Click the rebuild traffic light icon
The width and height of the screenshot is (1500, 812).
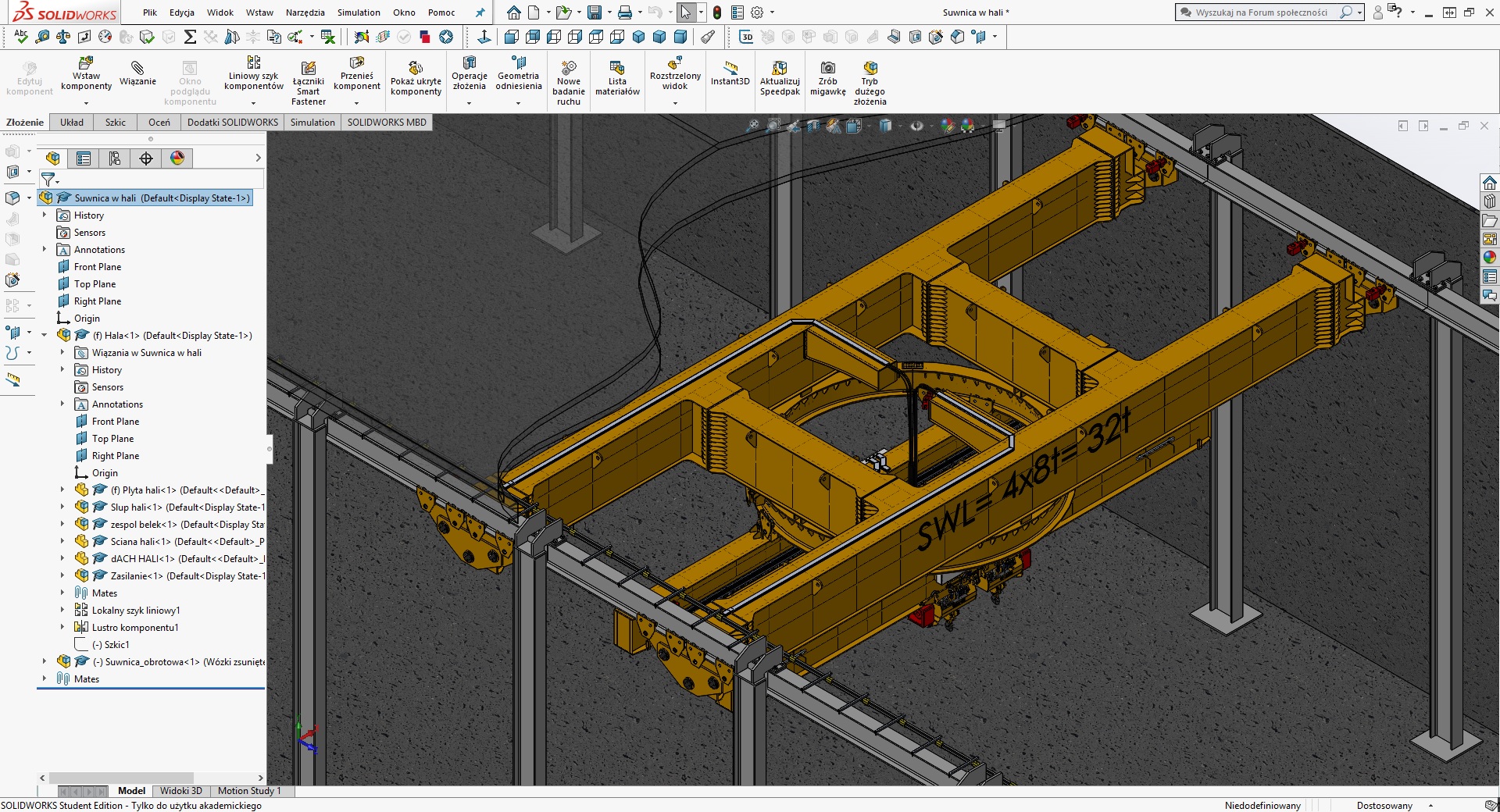point(717,12)
